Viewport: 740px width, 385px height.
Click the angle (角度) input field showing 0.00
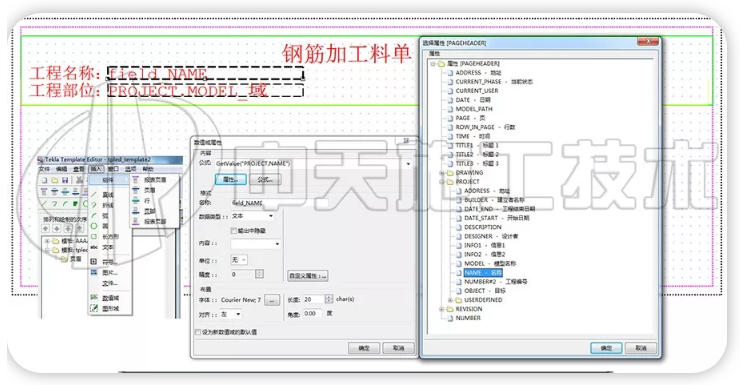(x=312, y=313)
